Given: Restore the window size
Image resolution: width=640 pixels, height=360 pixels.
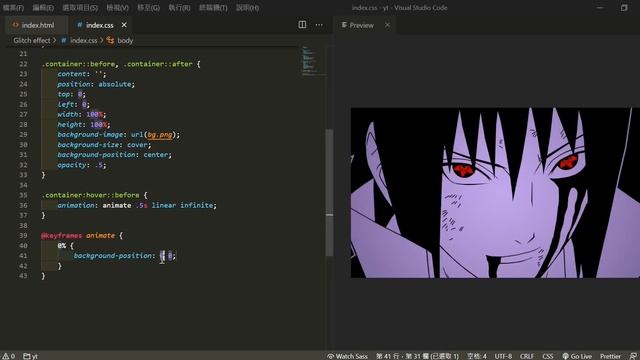Looking at the screenshot, I should 624,8.
